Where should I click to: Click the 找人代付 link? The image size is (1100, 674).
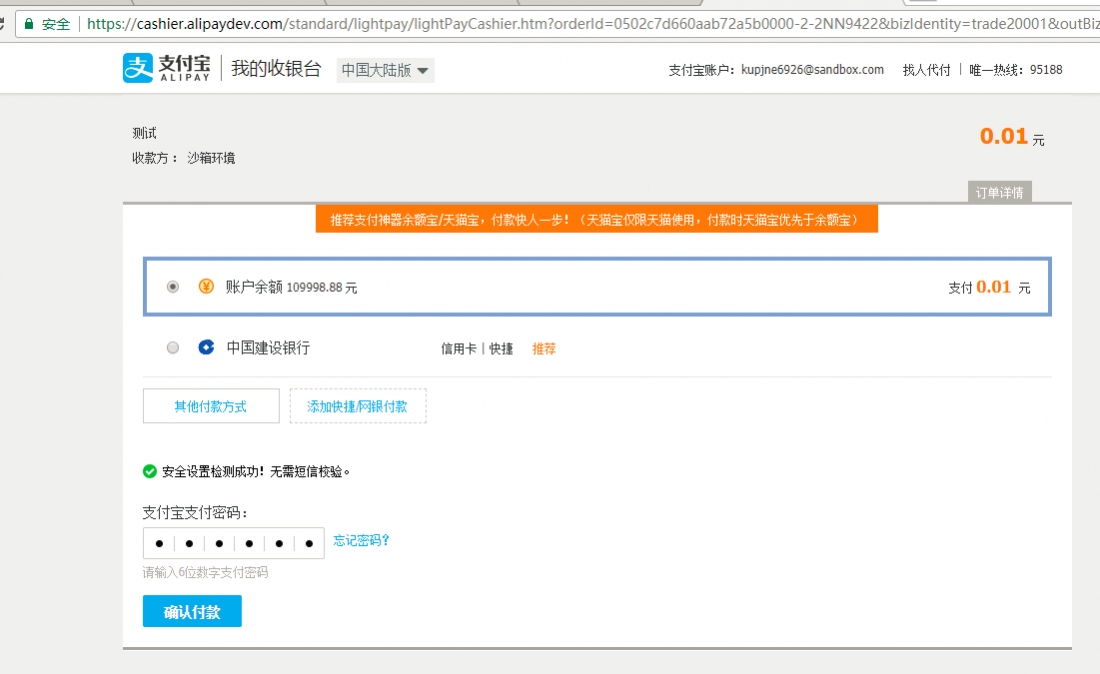click(926, 70)
